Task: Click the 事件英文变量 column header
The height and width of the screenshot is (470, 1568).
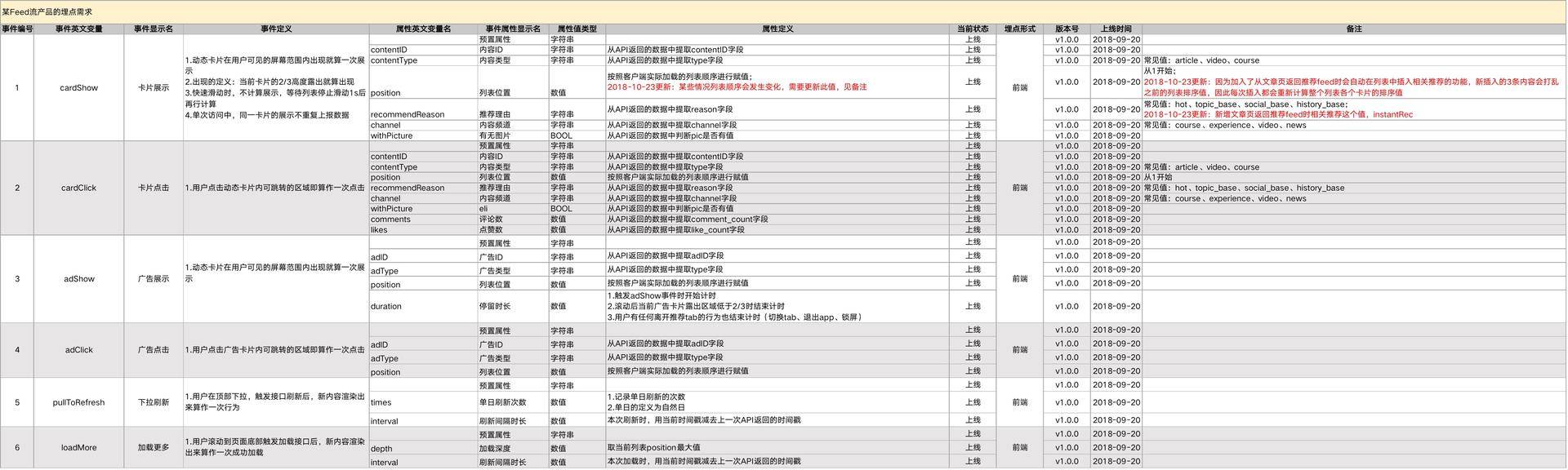Action: 79,29
